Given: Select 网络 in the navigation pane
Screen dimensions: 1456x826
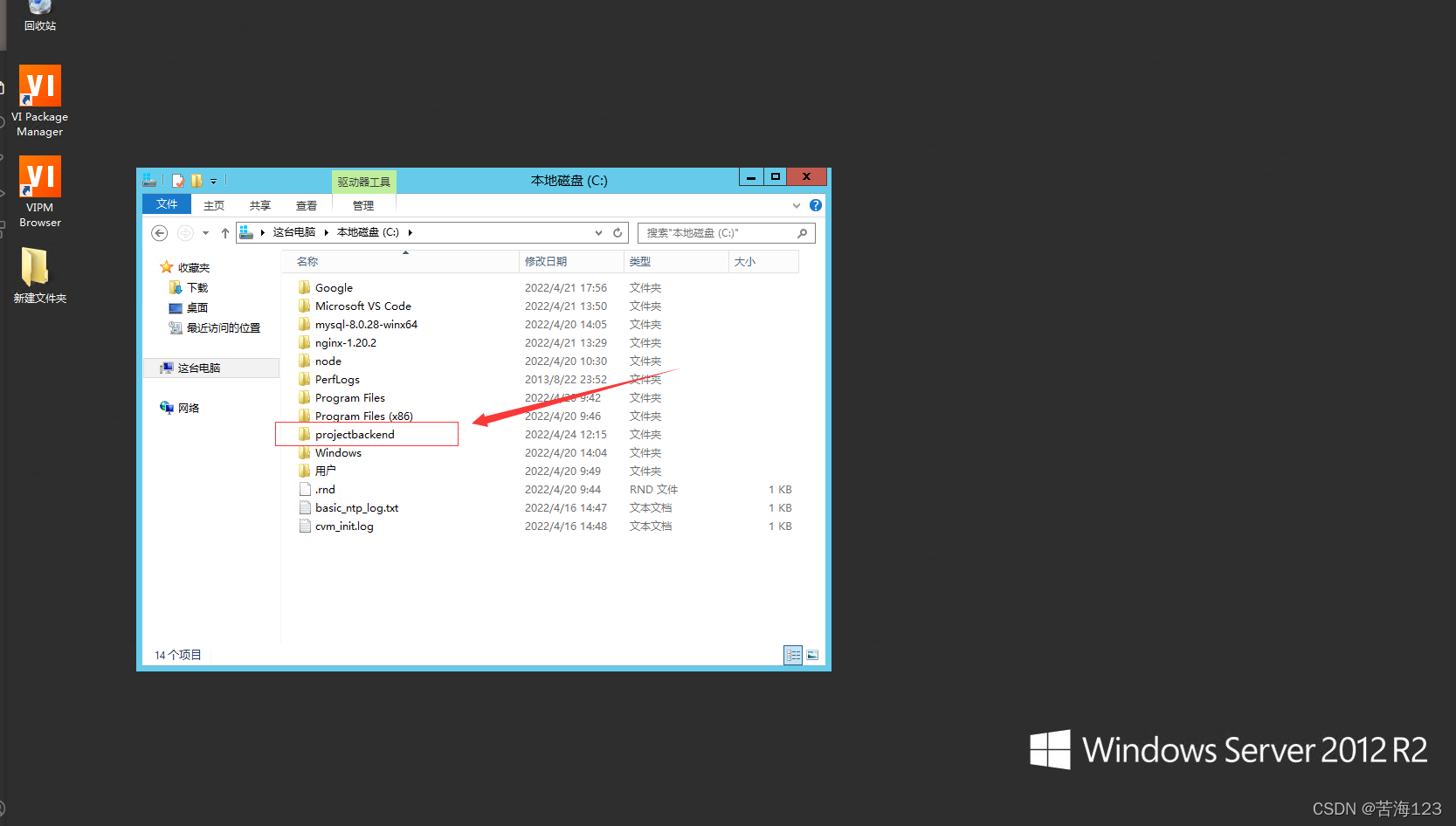Looking at the screenshot, I should [180, 408].
